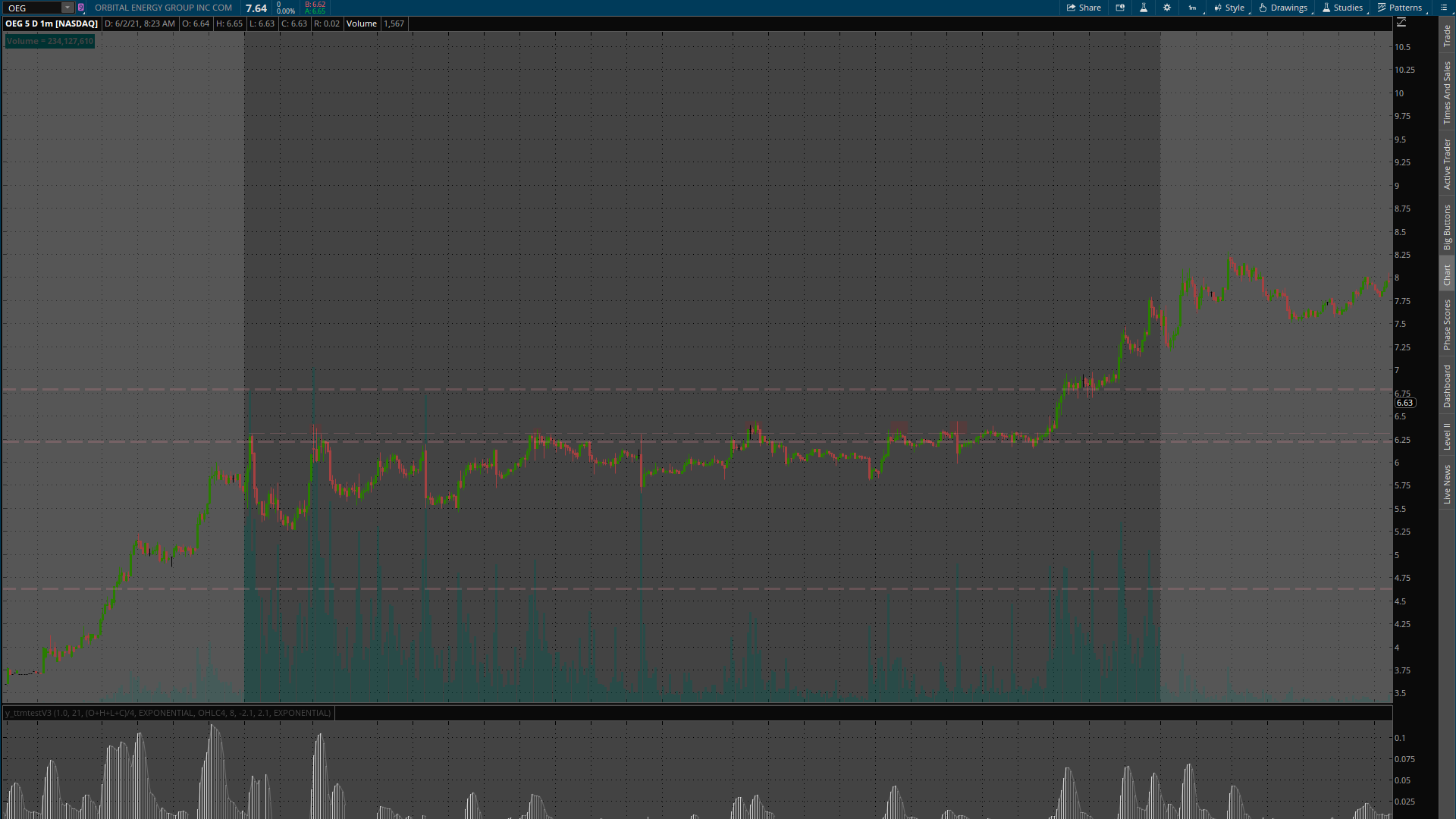Image resolution: width=1456 pixels, height=819 pixels.
Task: Expand the OEG symbol dropdown arrow
Action: 67,8
